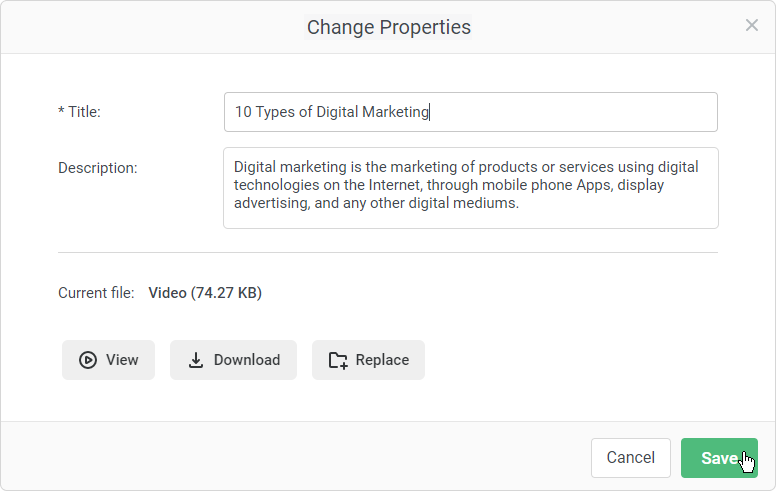Place cursor on 'Marketing' in the Title field

coord(394,112)
